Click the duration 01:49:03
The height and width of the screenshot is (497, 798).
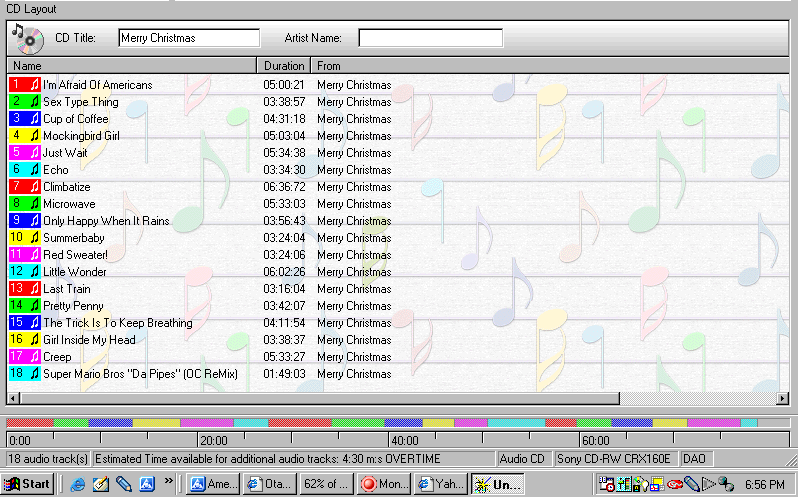(x=284, y=374)
